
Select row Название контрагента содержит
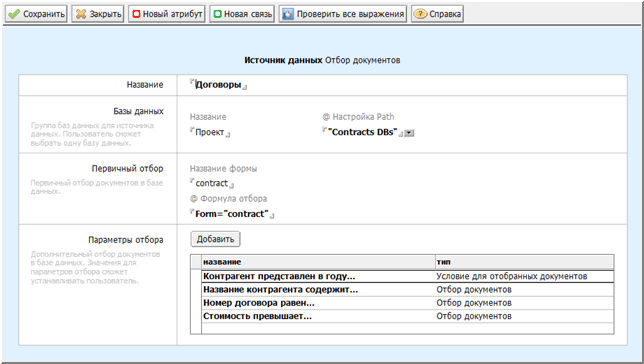tap(402, 290)
